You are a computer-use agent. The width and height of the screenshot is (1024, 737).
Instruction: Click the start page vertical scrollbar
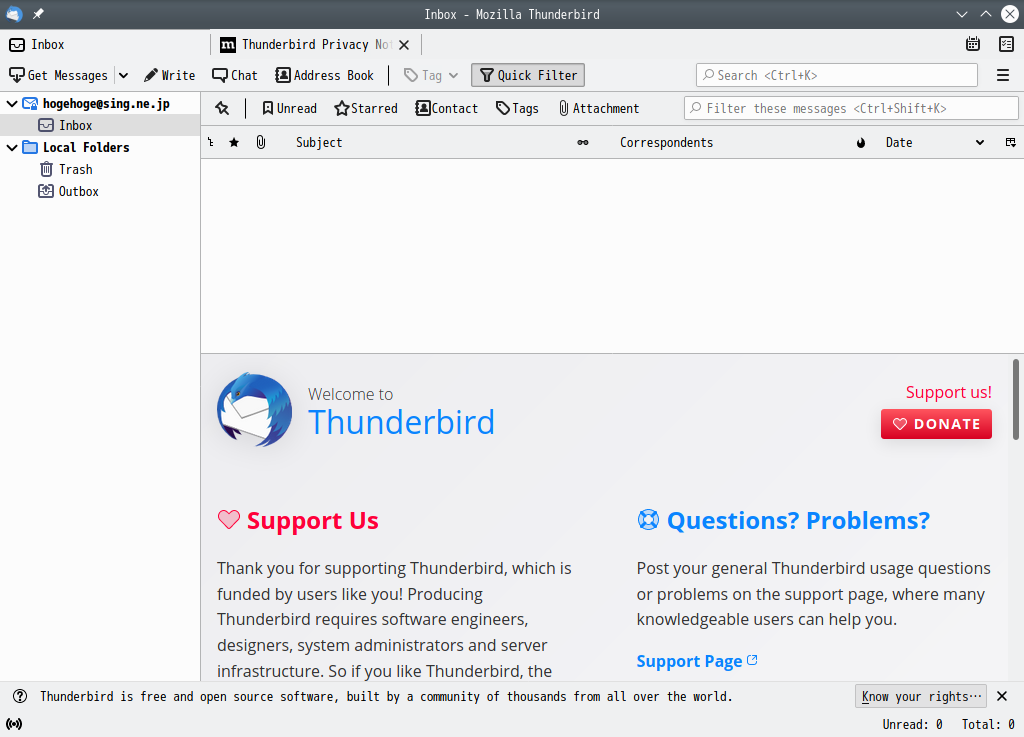point(1016,400)
